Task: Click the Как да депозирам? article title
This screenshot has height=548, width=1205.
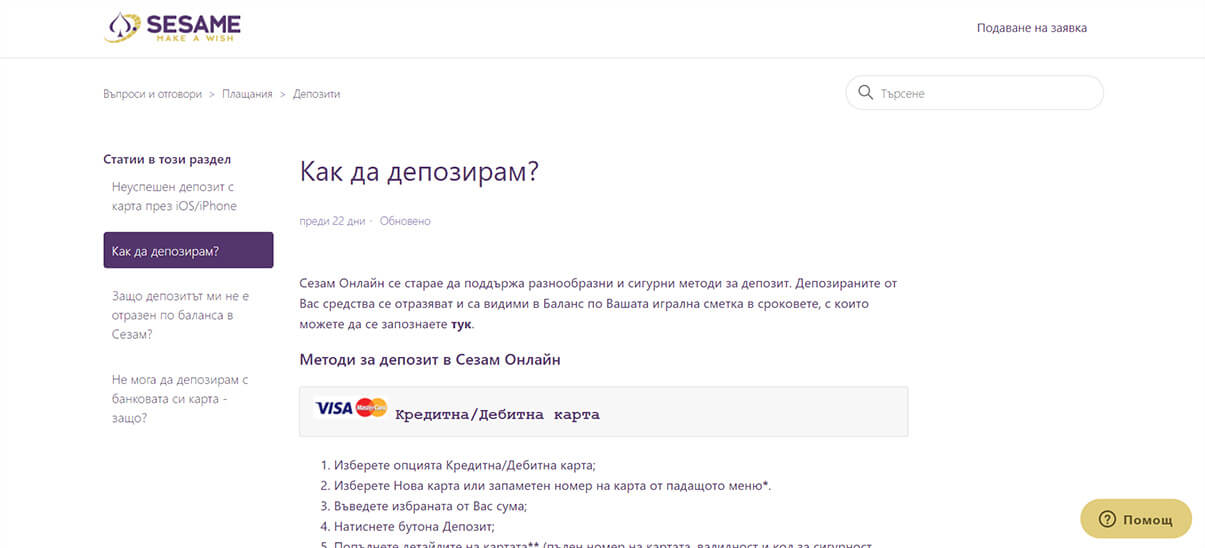Action: click(419, 171)
